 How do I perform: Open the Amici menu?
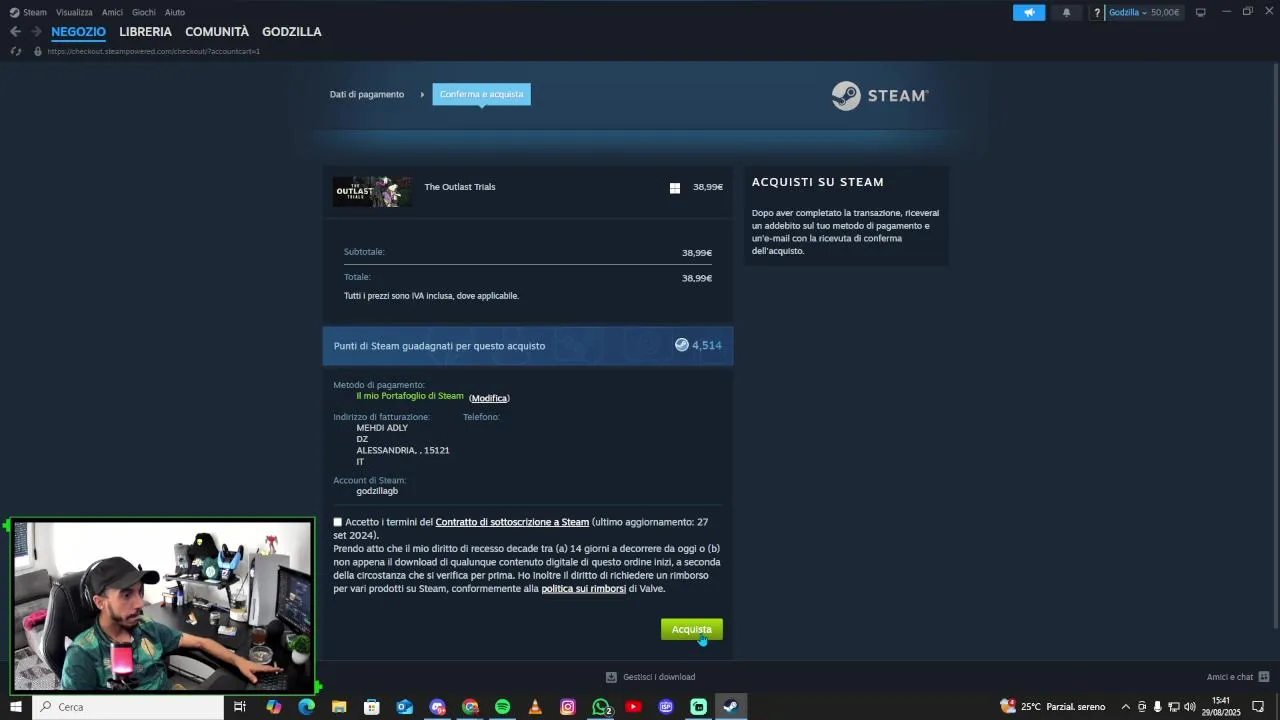112,12
